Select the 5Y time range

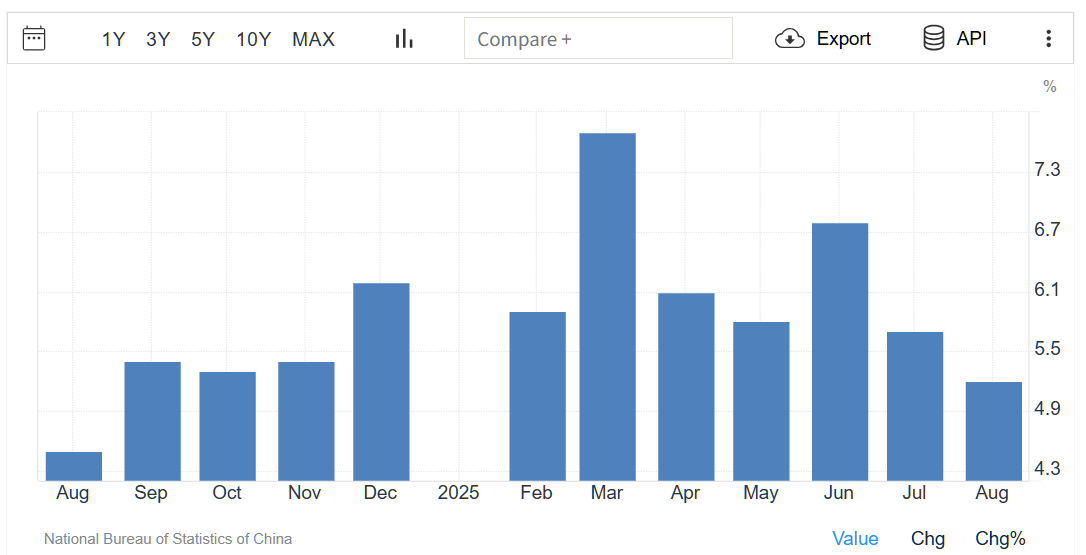click(x=203, y=39)
